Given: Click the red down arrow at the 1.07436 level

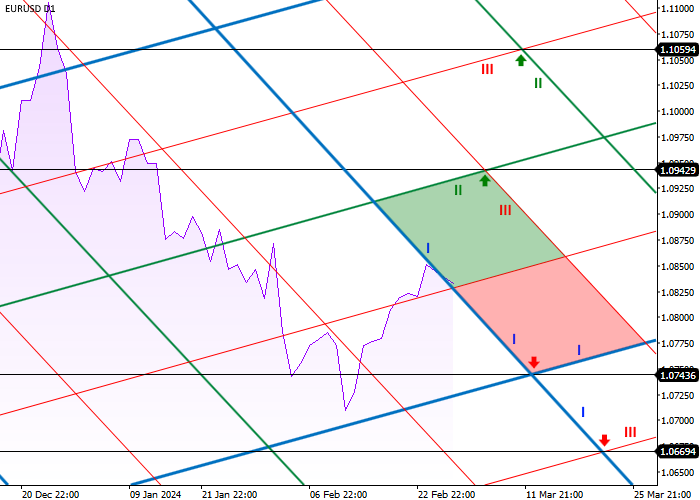Looking at the screenshot, I should coord(533,362).
